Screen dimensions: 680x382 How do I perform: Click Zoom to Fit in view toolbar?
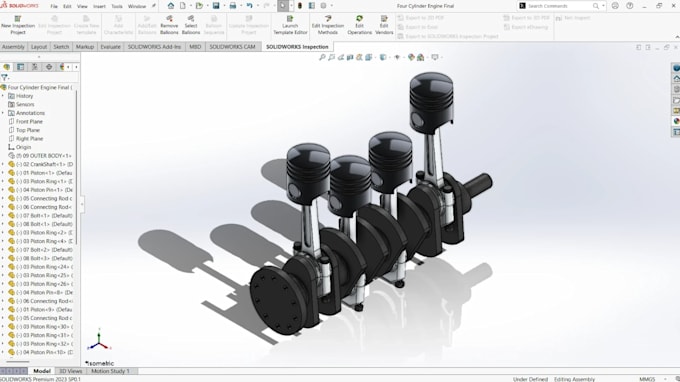322,57
